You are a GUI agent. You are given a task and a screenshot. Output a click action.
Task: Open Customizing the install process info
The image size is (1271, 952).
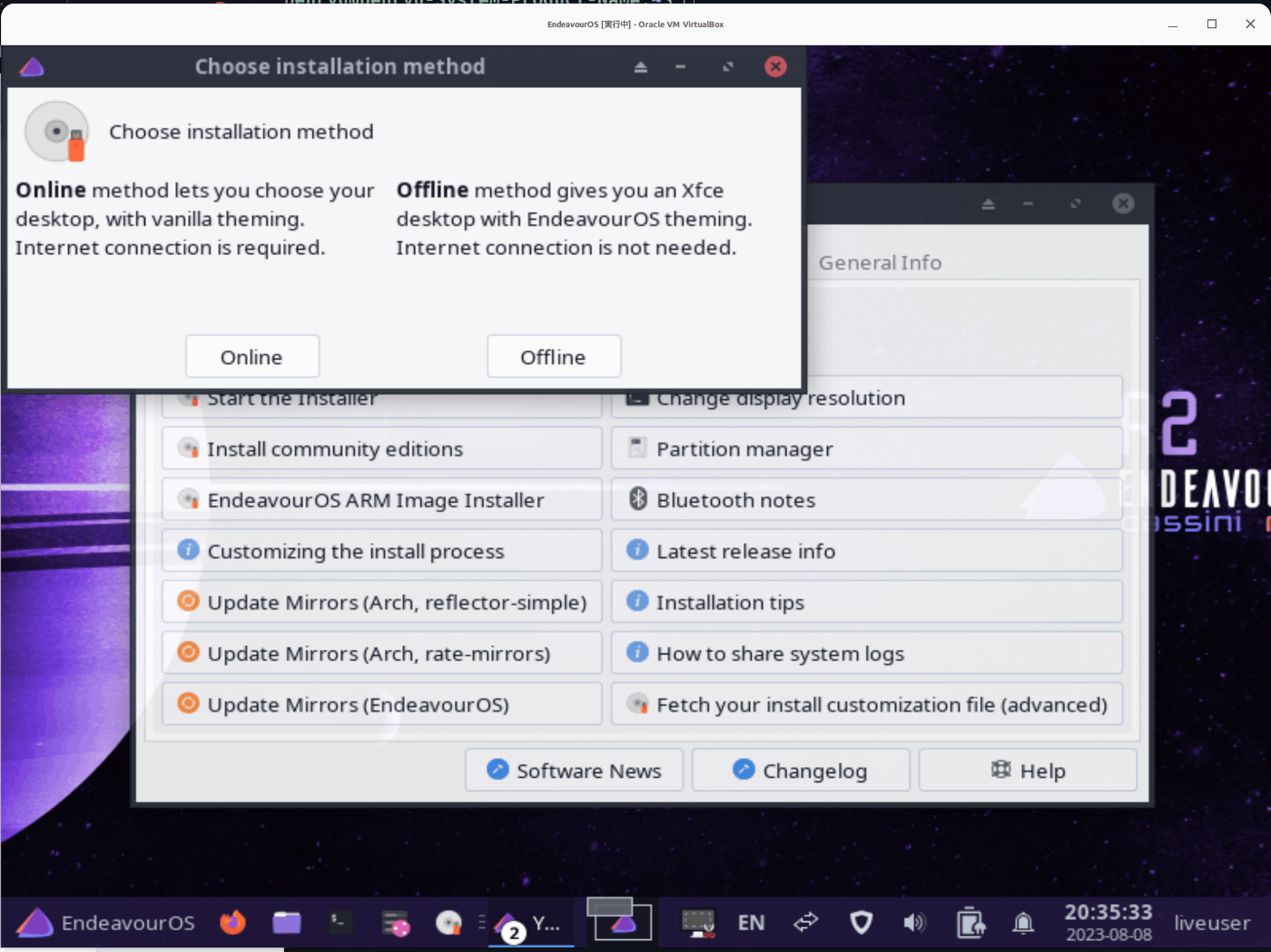click(382, 551)
